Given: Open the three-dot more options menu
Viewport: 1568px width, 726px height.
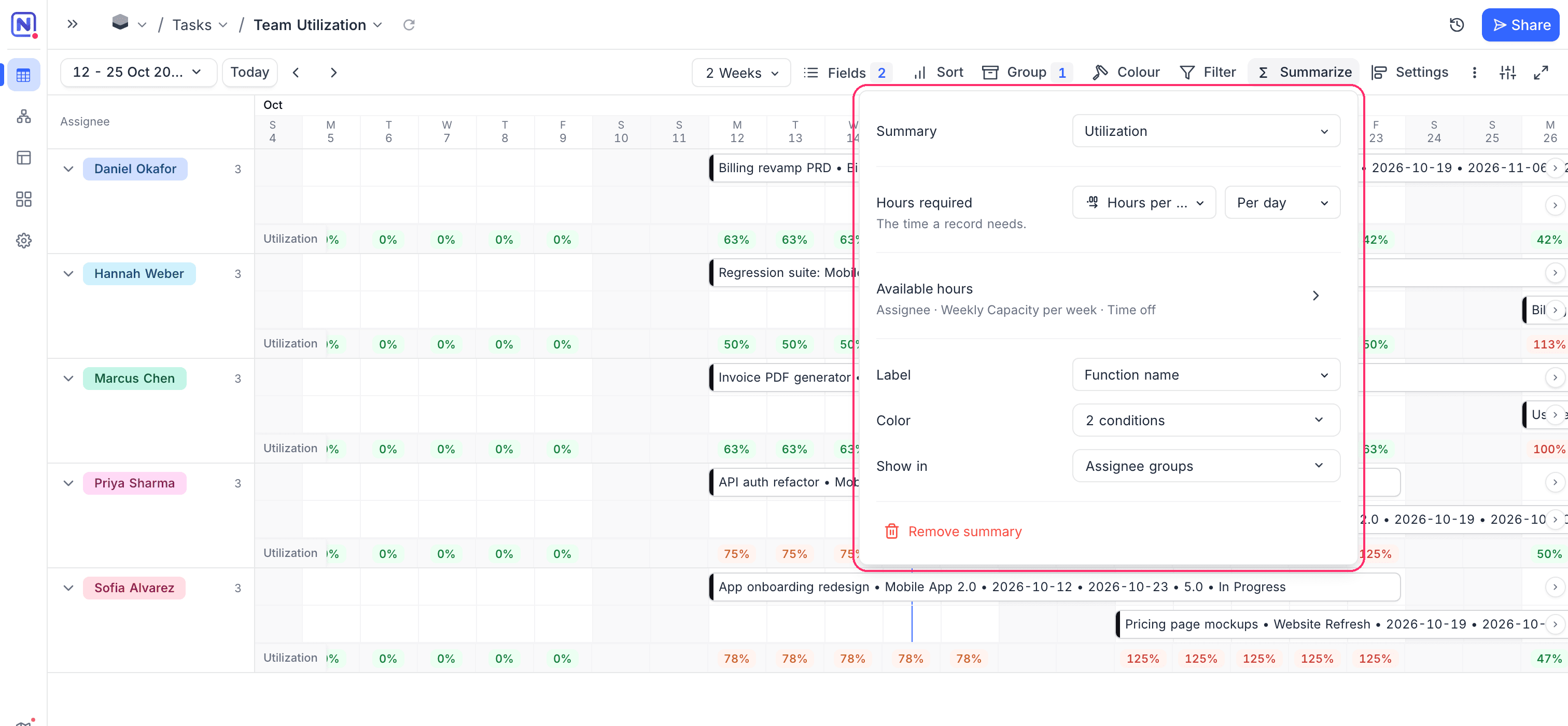Looking at the screenshot, I should pyautogui.click(x=1474, y=73).
